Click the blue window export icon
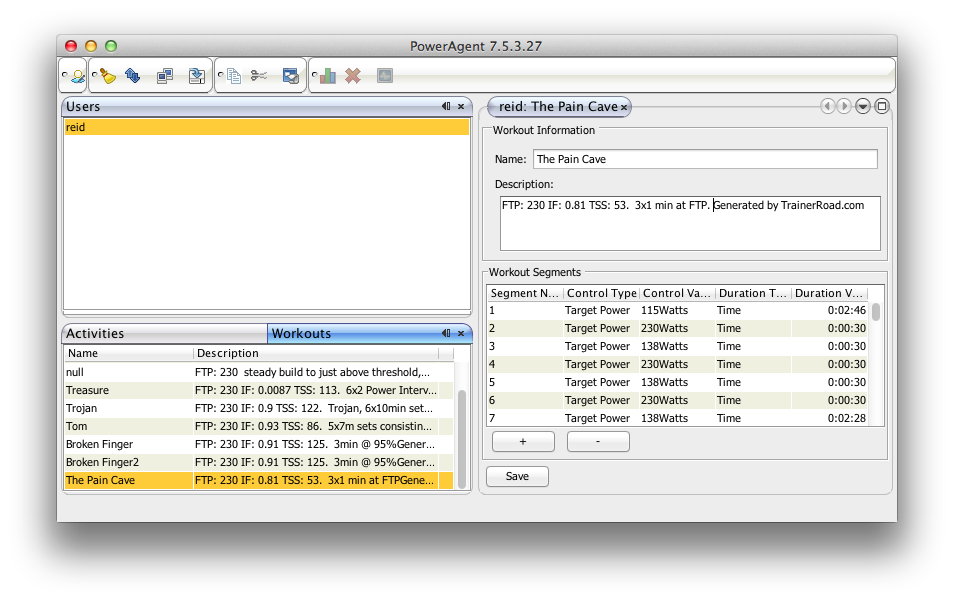 291,76
